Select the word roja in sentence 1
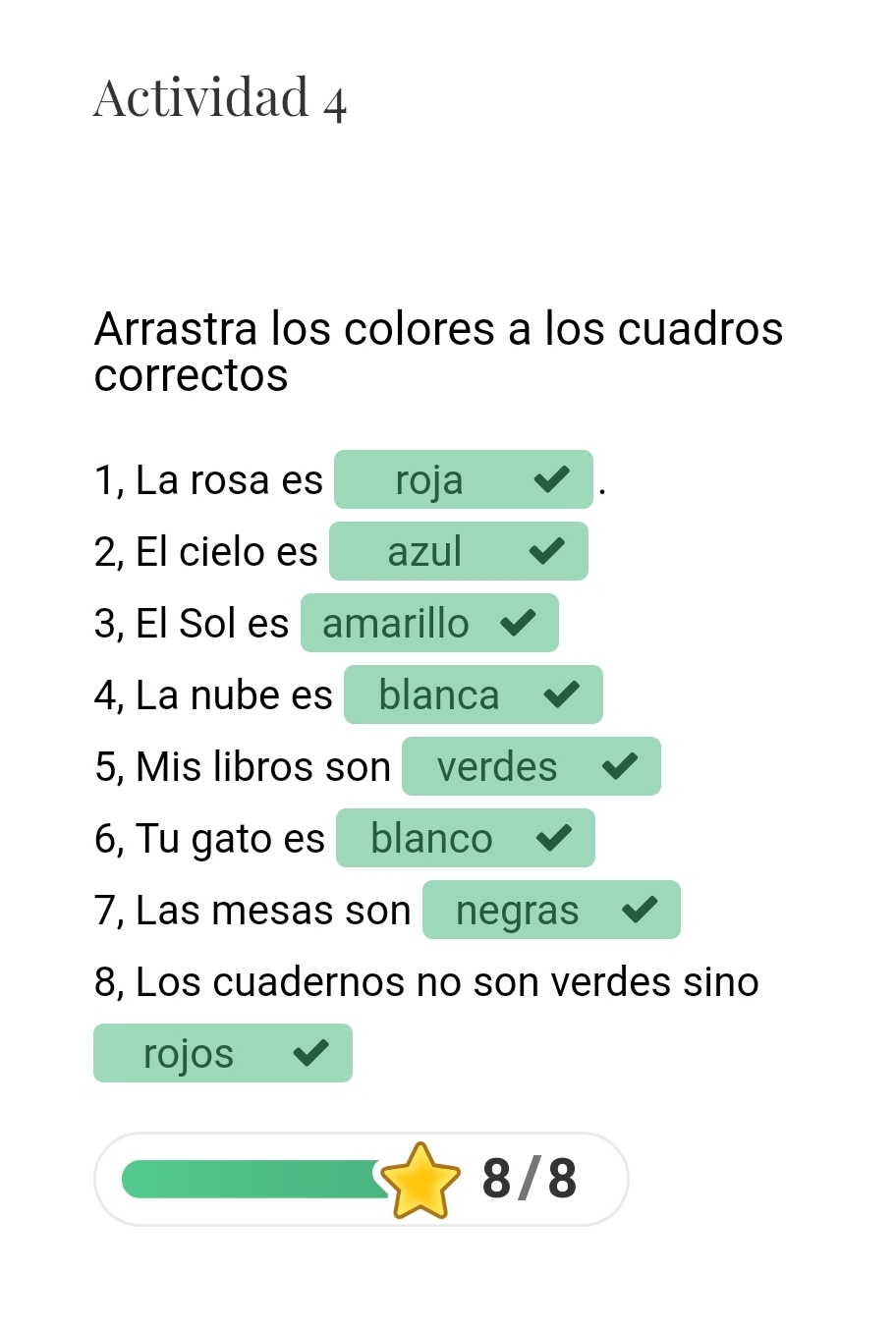This screenshot has width=896, height=1331. click(x=428, y=480)
